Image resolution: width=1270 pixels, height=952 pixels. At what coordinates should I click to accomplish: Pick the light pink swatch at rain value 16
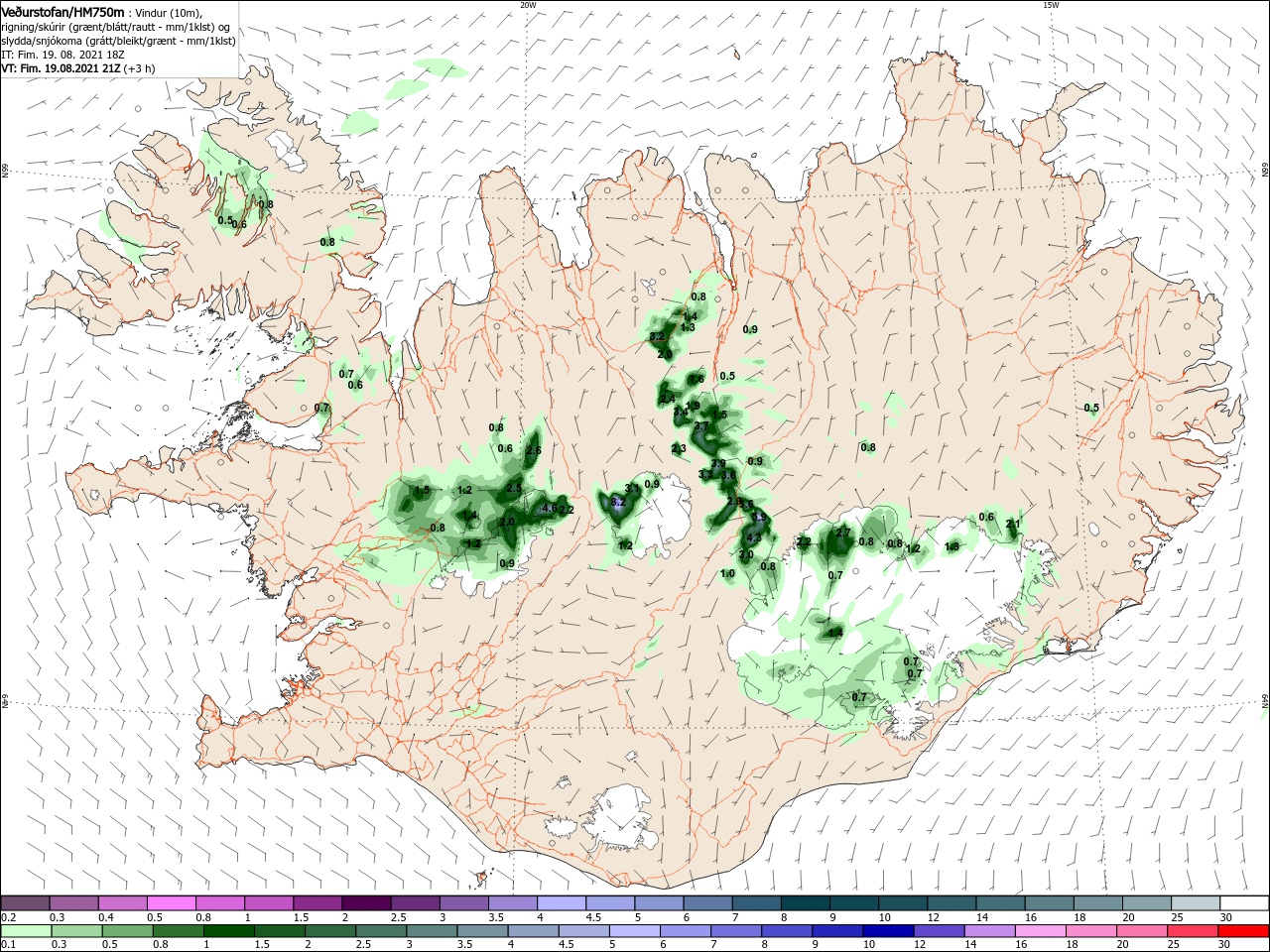(x=1041, y=931)
